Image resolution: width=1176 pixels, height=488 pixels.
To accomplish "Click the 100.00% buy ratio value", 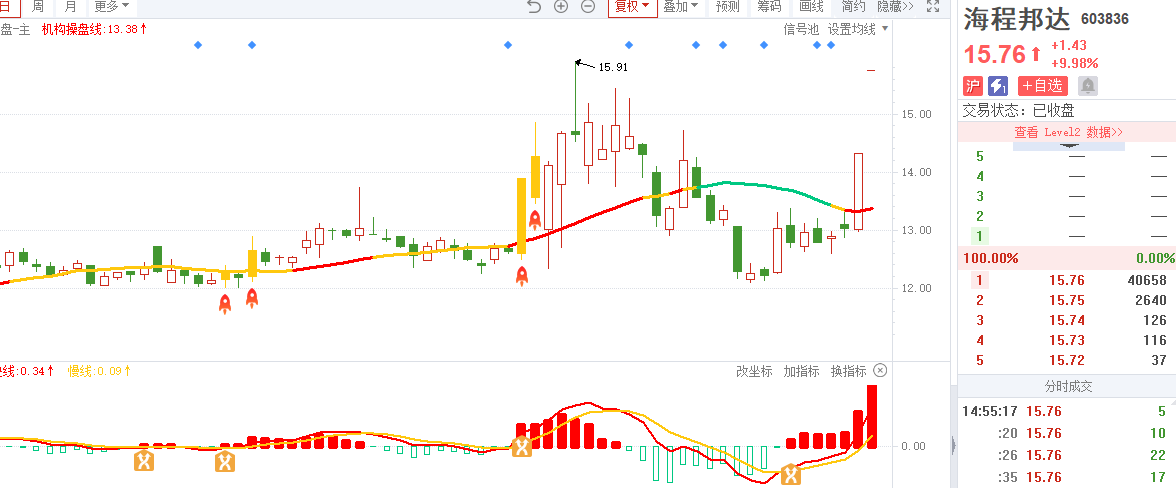I will point(991,259).
